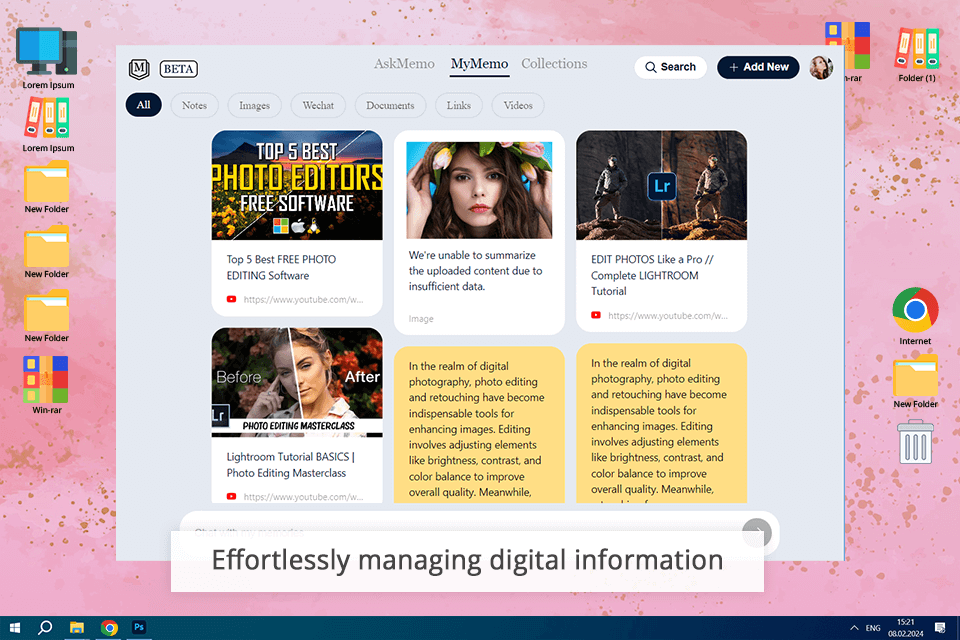
Task: Open the Internet Chrome desktop icon
Action: tap(915, 316)
